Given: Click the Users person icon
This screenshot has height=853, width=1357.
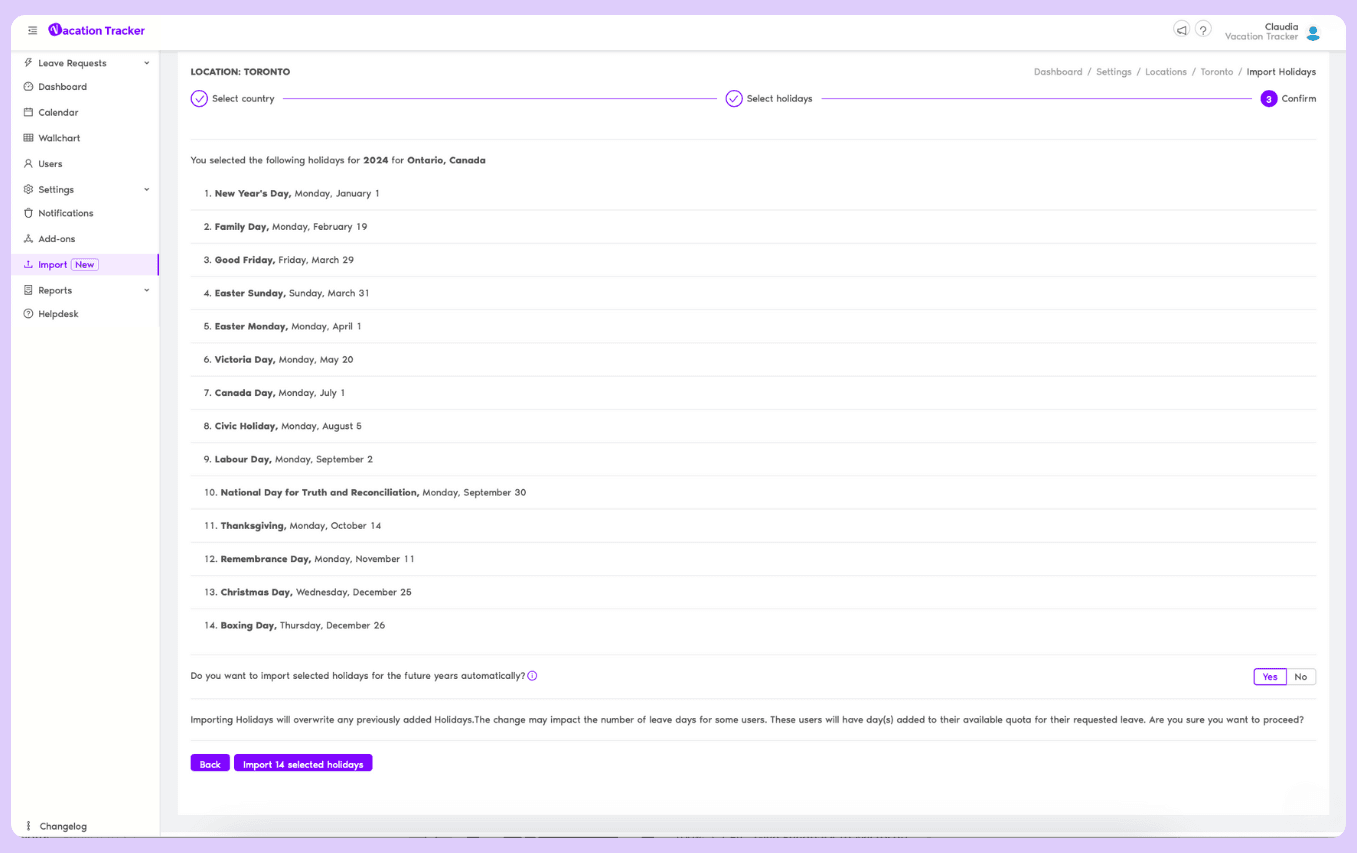Looking at the screenshot, I should coord(28,164).
